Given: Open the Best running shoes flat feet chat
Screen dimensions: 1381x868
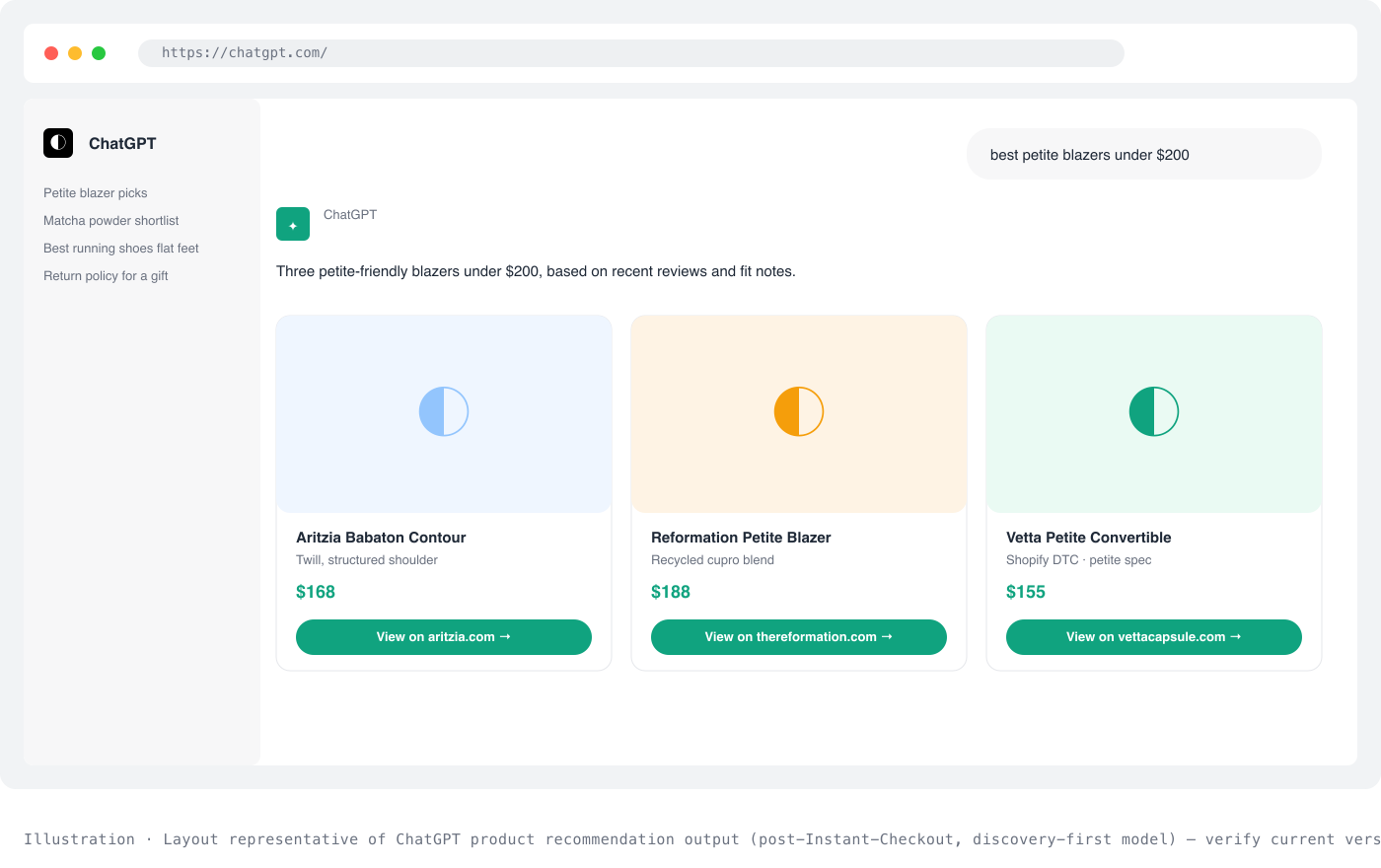Looking at the screenshot, I should point(121,249).
